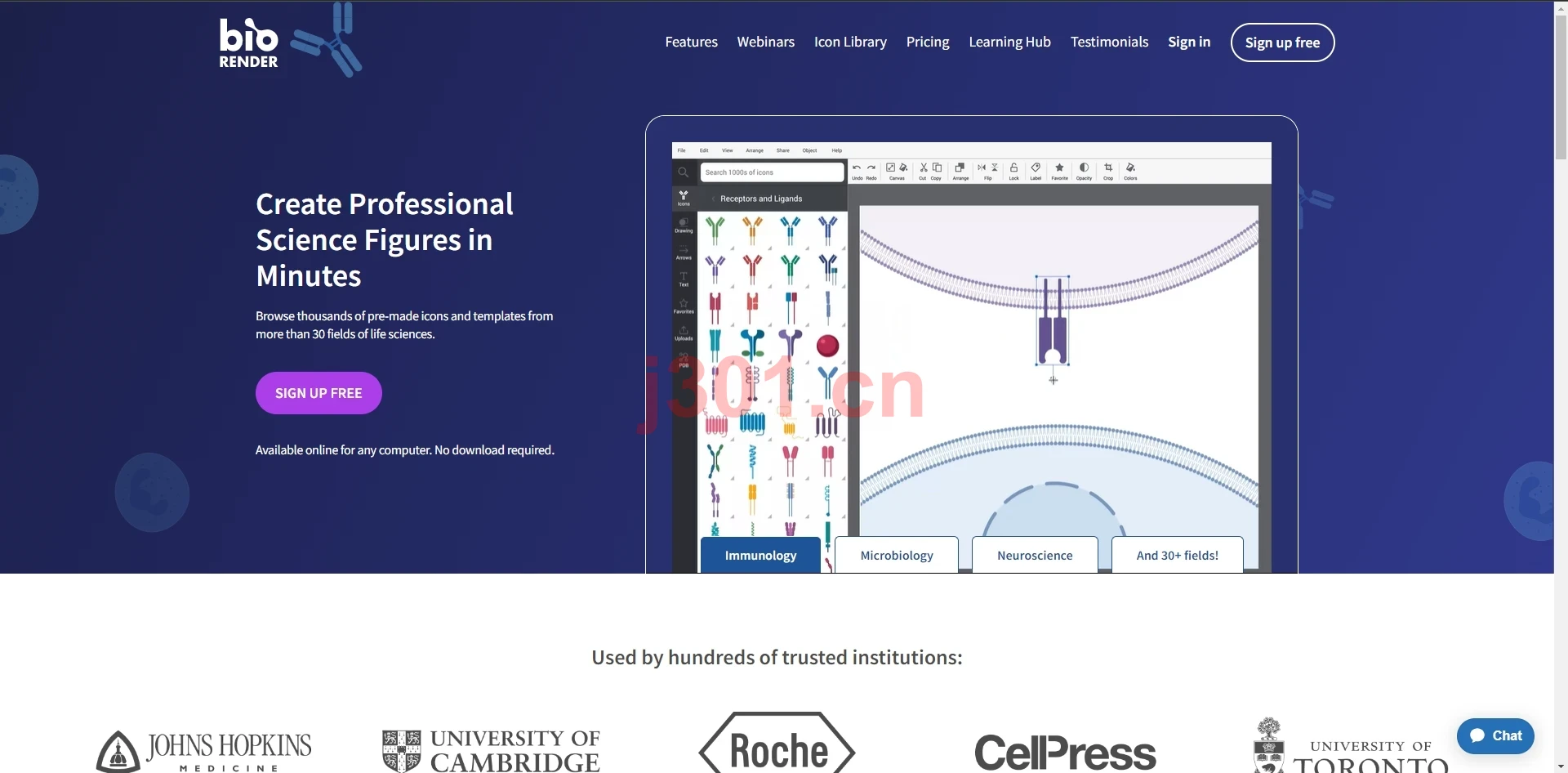Image resolution: width=1568 pixels, height=773 pixels.
Task: Click the Roche logo
Action: 777,744
